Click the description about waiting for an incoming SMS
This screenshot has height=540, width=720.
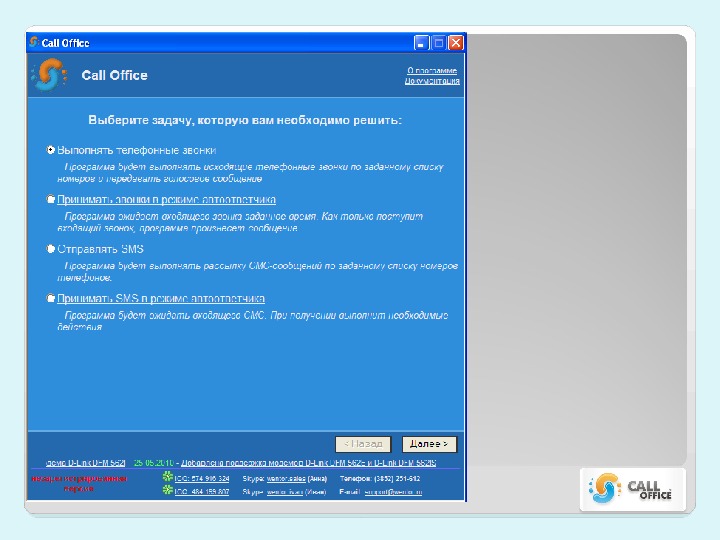coord(253,321)
